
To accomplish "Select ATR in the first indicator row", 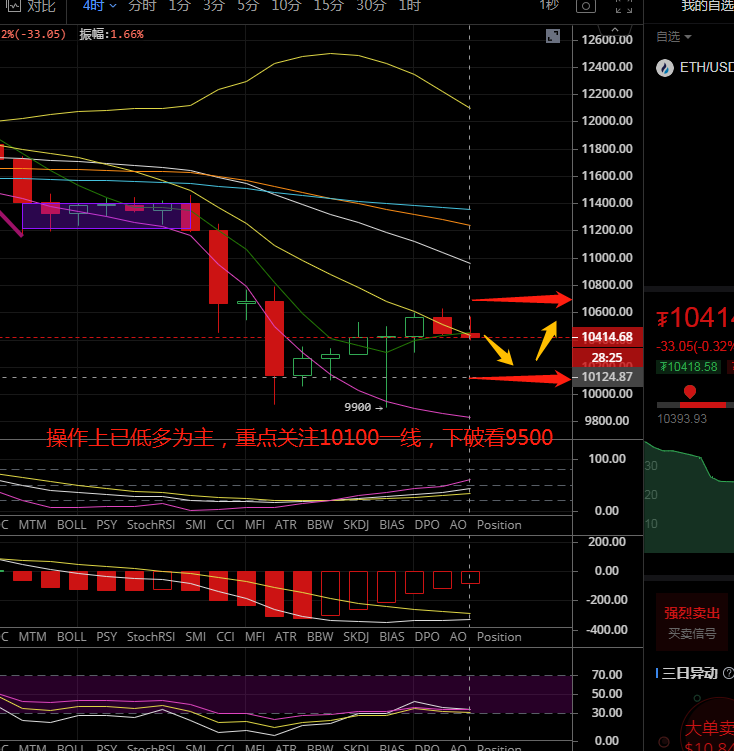I will pyautogui.click(x=286, y=525).
